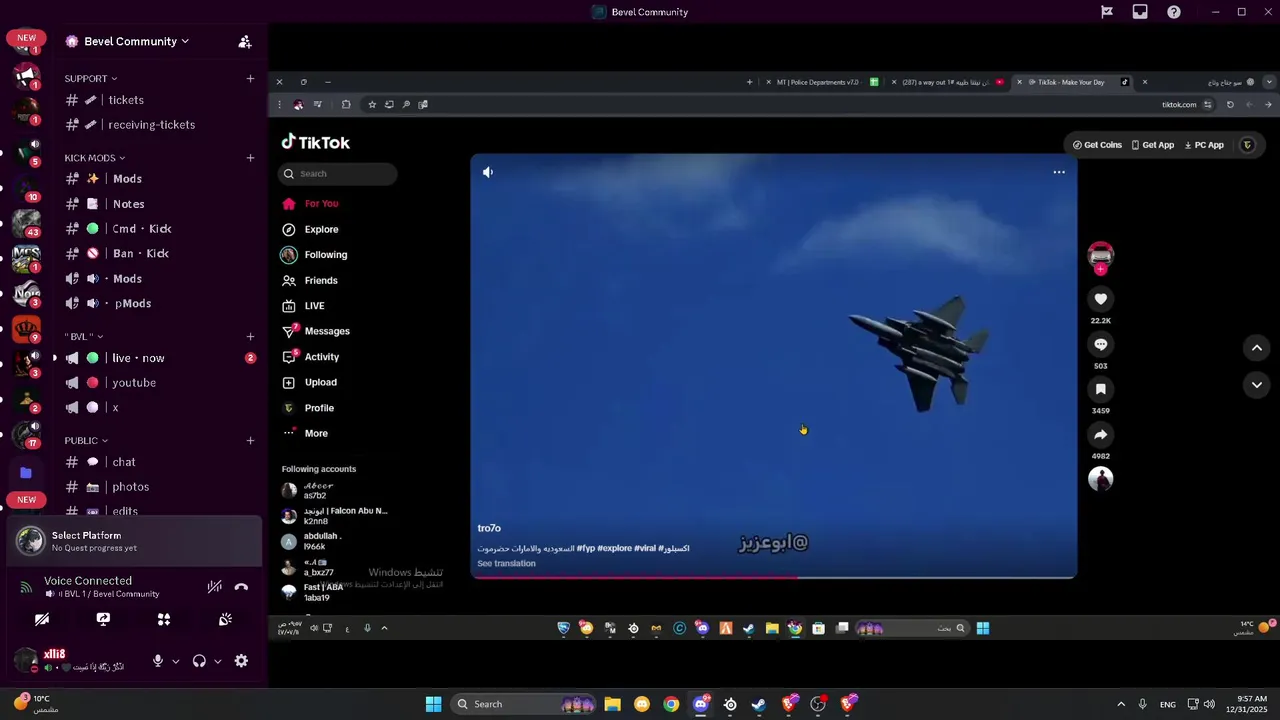
Task: Click the Get App button
Action: tap(1152, 145)
